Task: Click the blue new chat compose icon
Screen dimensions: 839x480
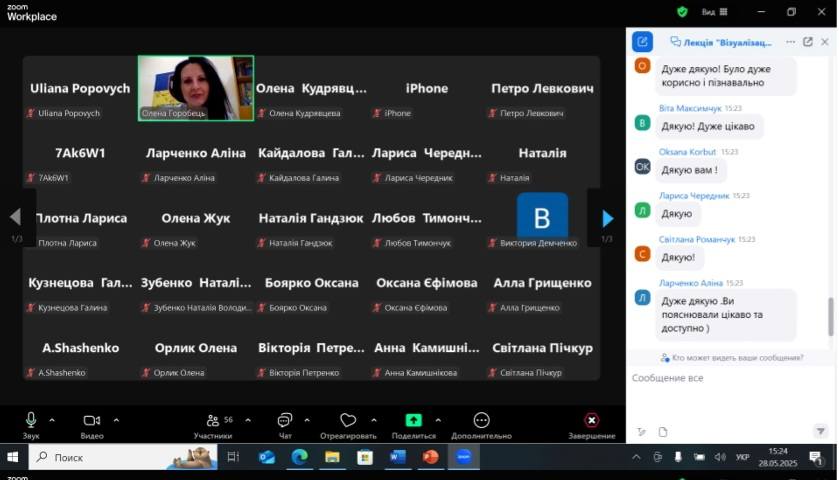Action: tap(642, 42)
